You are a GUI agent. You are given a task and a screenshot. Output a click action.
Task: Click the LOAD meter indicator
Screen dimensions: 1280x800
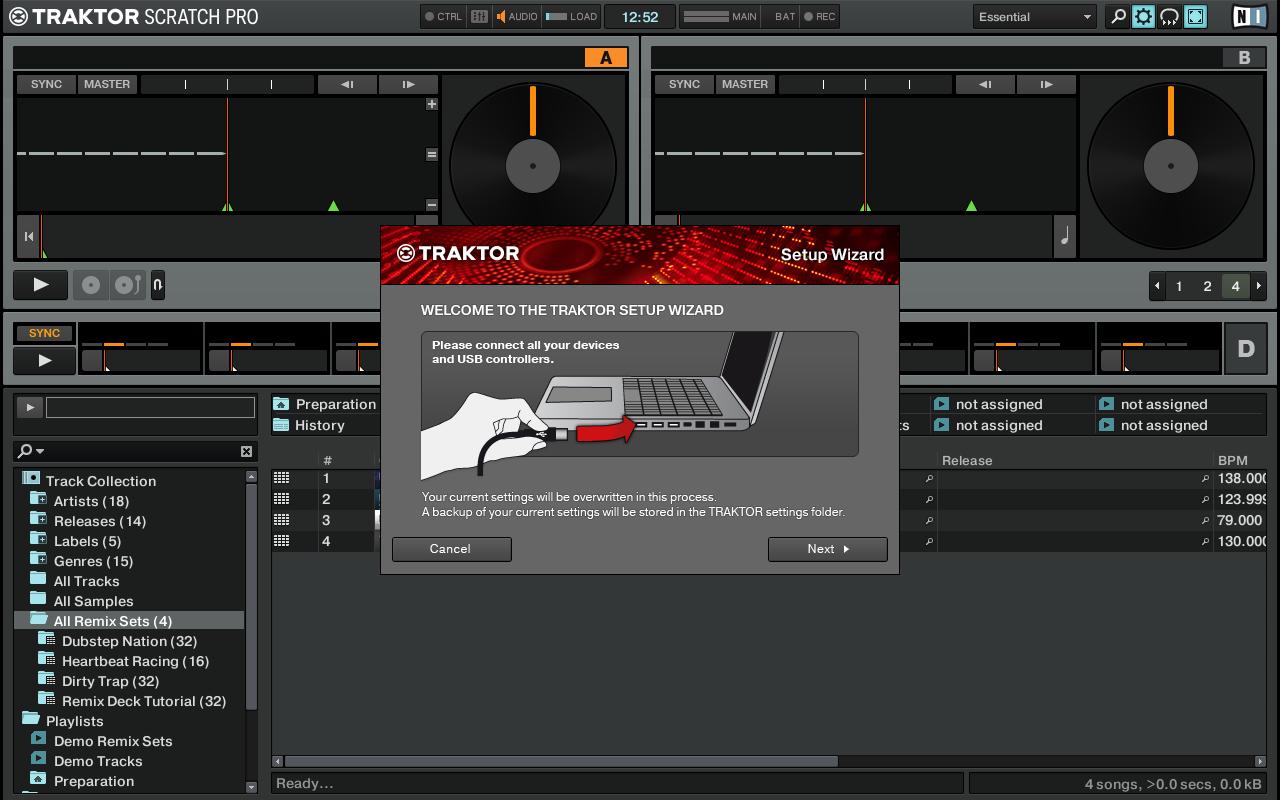point(571,16)
